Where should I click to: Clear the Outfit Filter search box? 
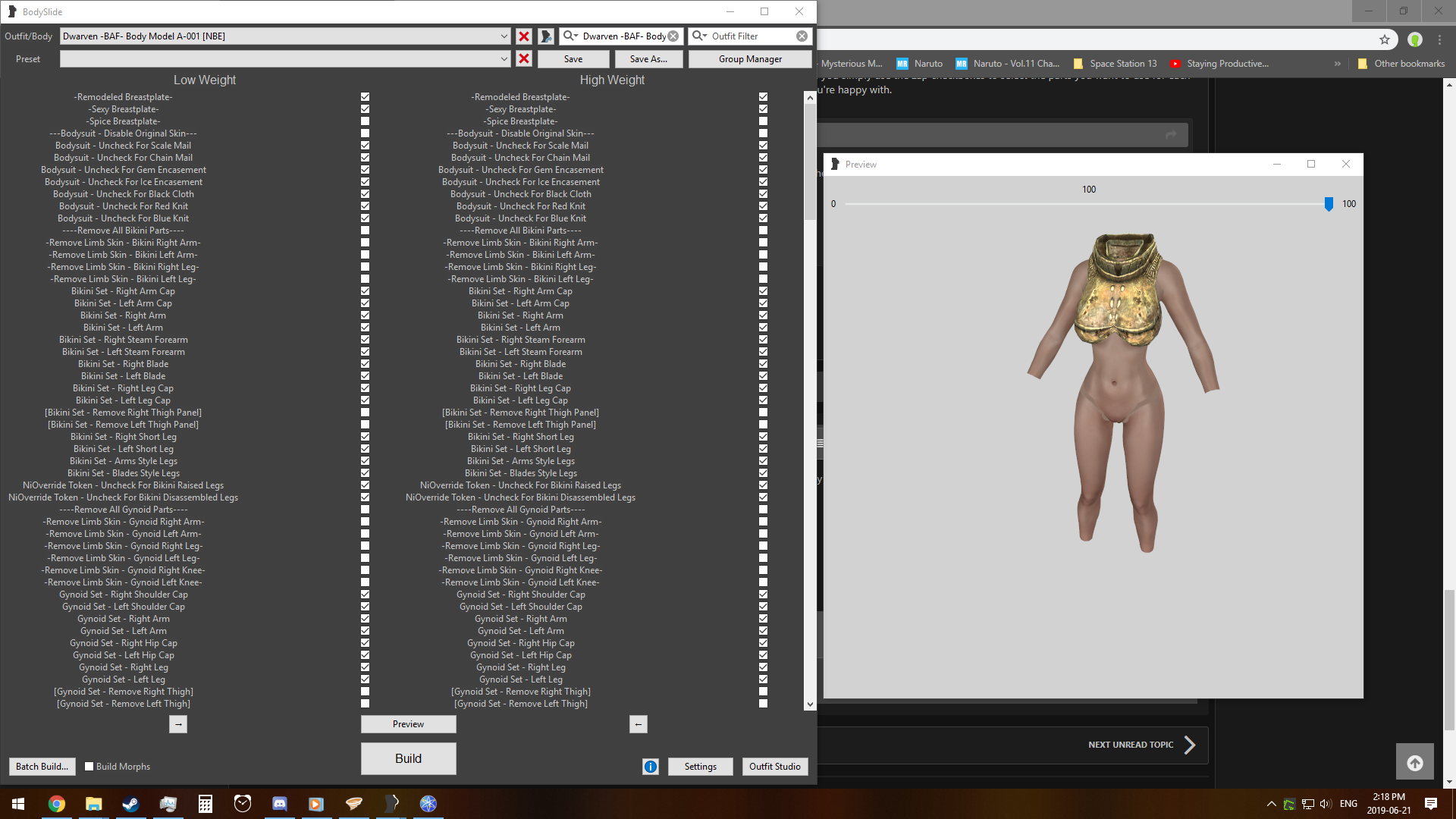pyautogui.click(x=802, y=36)
